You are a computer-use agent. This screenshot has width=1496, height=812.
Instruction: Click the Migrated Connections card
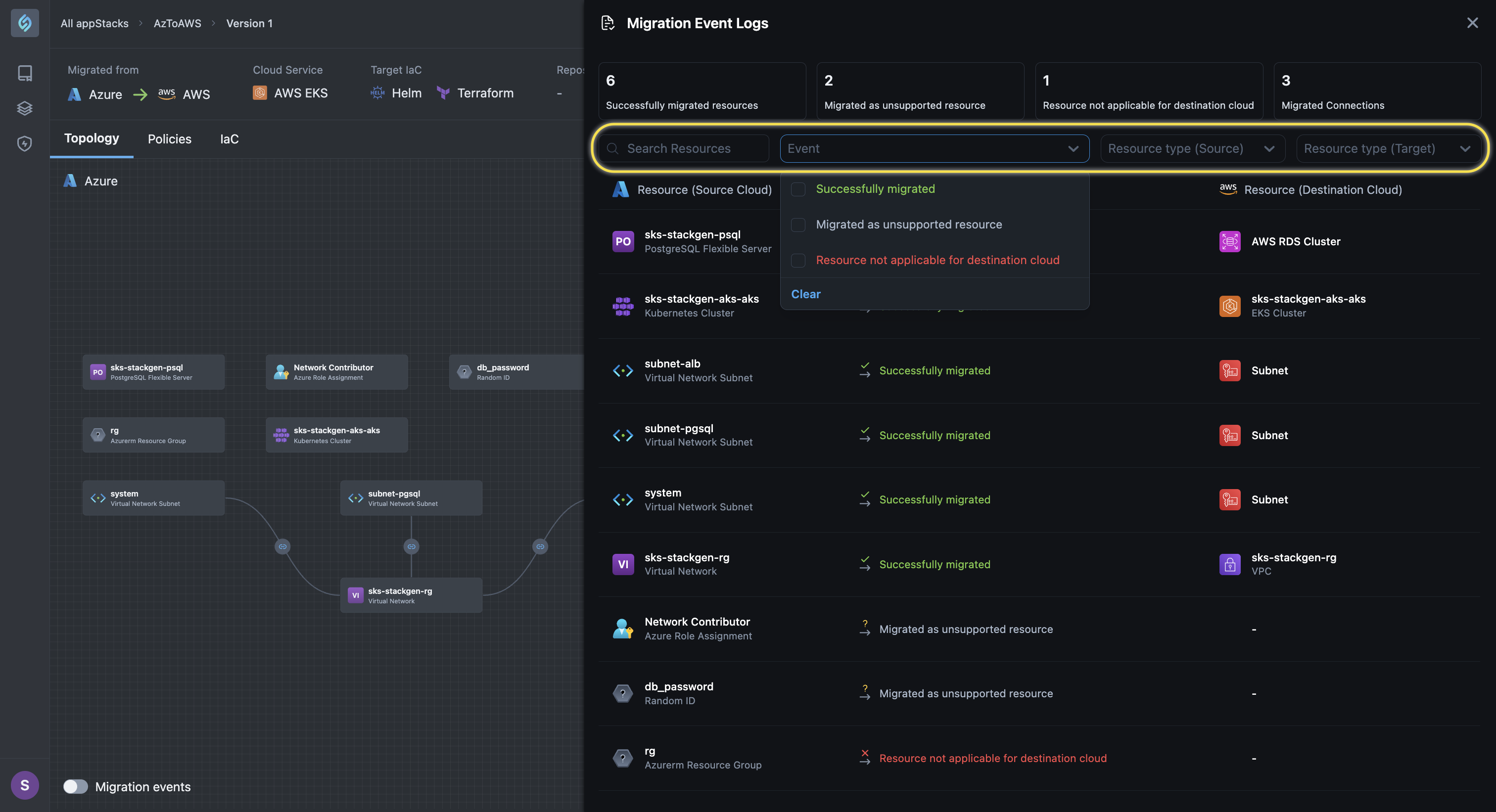coord(1377,91)
